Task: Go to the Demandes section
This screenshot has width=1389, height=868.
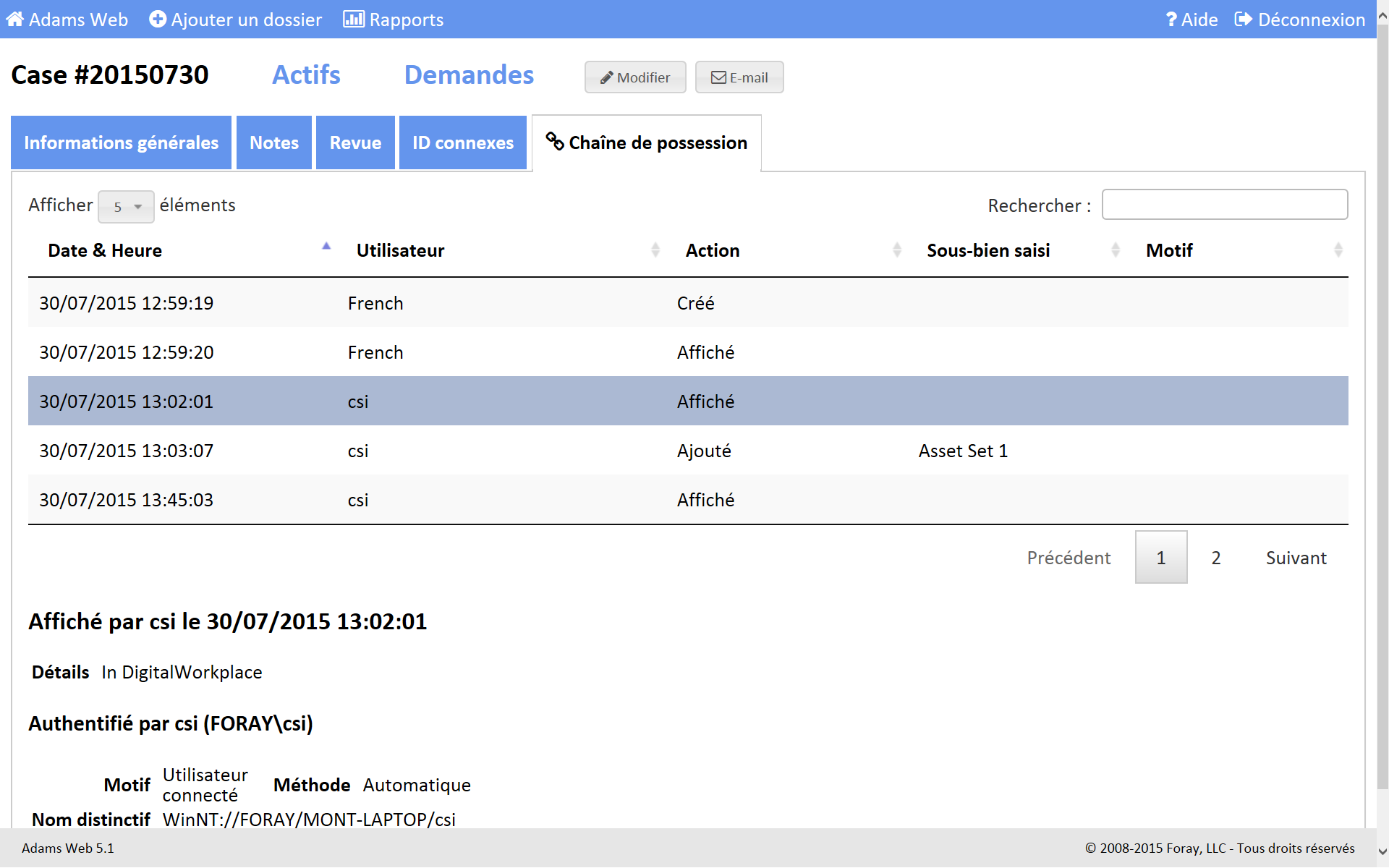Action: tap(469, 75)
